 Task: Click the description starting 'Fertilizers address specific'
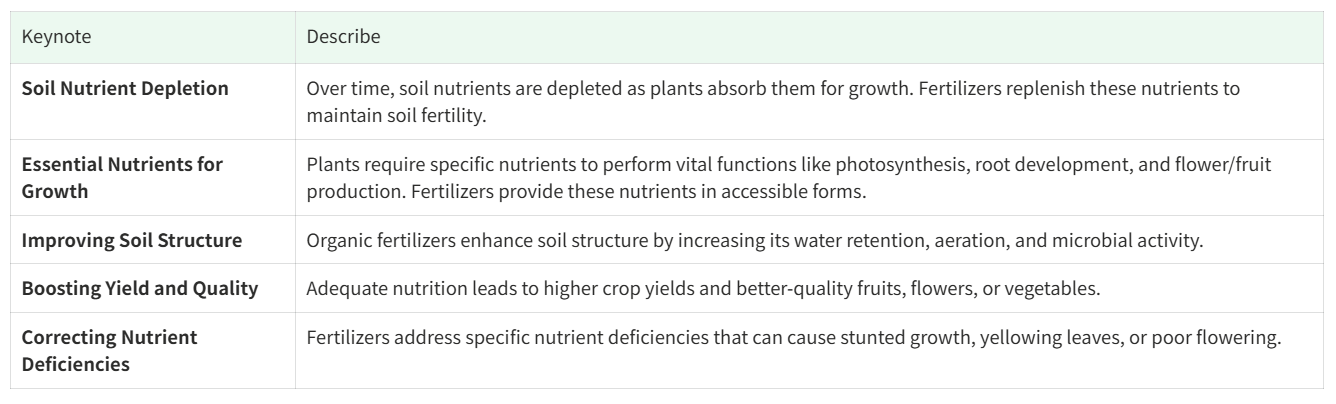793,338
